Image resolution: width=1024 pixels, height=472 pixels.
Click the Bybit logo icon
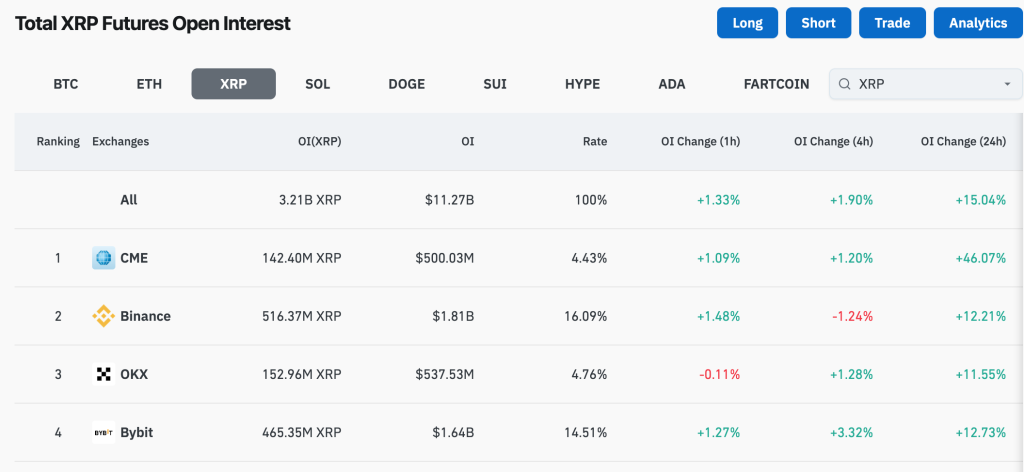(x=103, y=432)
